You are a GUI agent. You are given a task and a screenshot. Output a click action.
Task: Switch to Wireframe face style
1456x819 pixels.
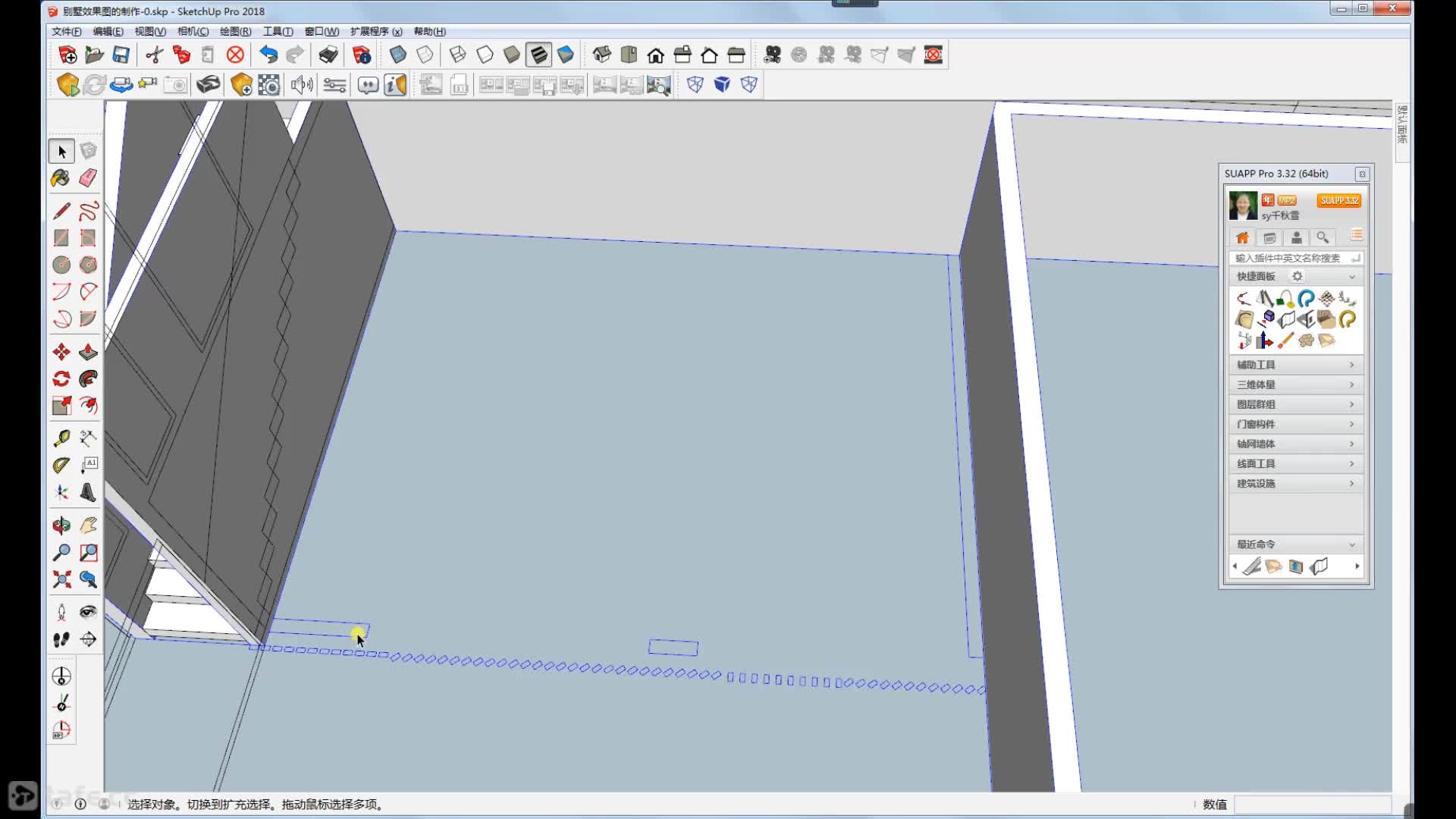(x=458, y=55)
